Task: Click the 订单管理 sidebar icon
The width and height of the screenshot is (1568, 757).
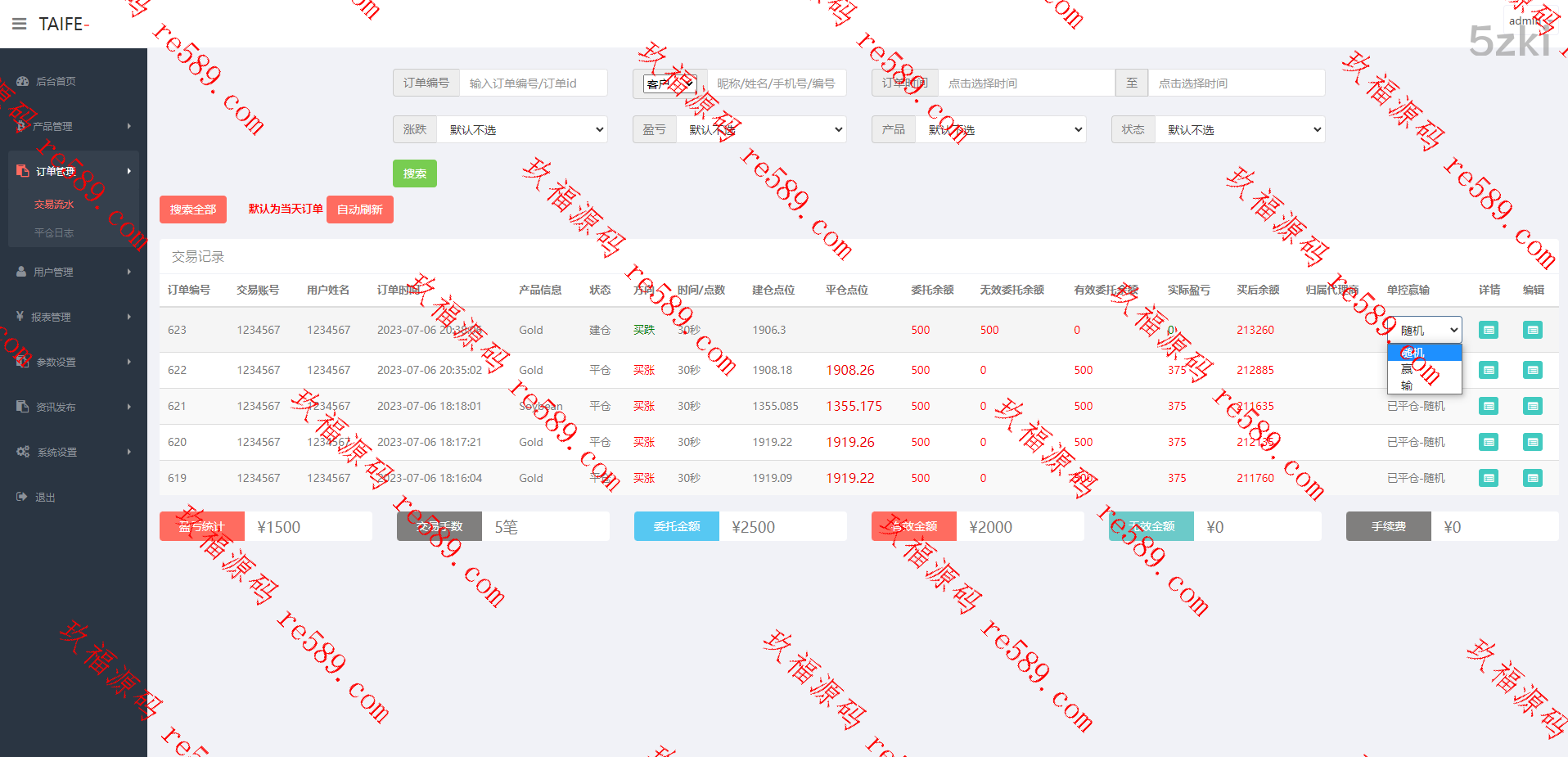Action: pyautogui.click(x=23, y=171)
